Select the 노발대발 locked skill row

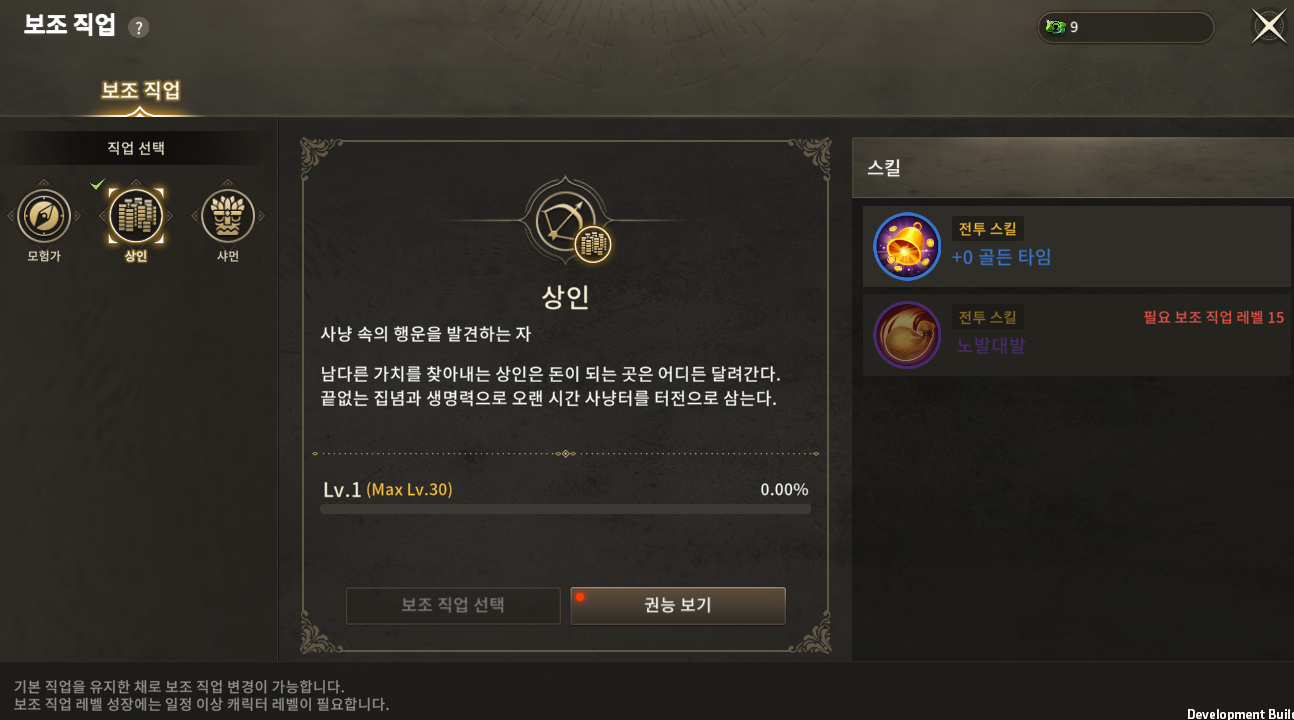tap(1077, 335)
